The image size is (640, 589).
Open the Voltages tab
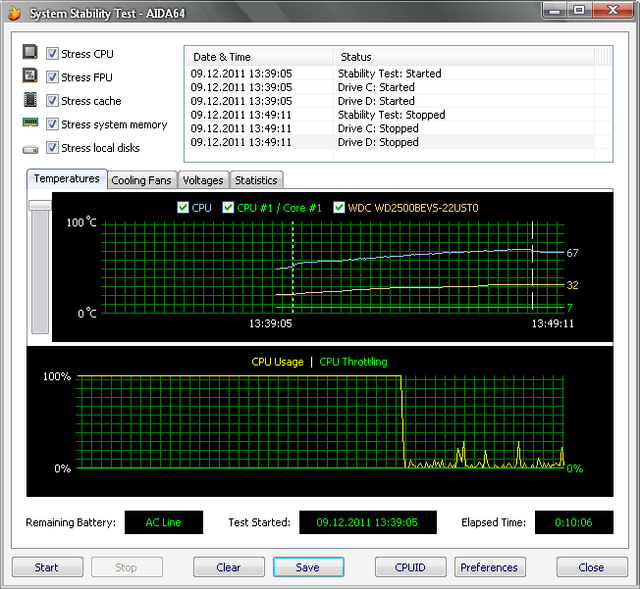click(x=203, y=180)
